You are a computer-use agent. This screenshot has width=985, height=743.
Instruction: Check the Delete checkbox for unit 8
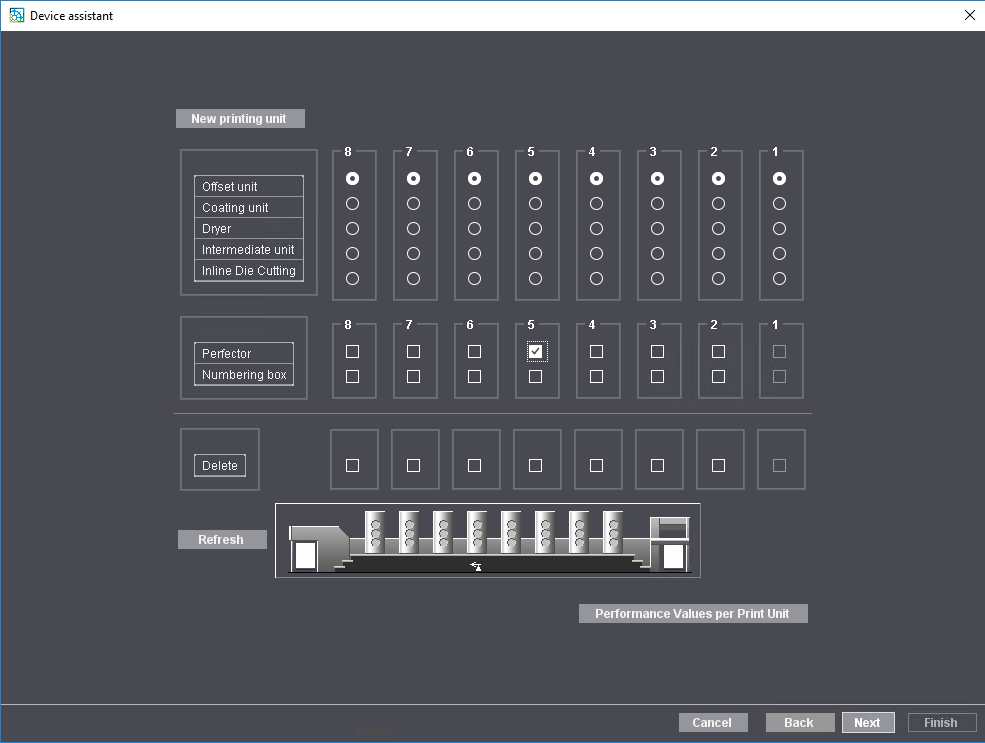(354, 463)
